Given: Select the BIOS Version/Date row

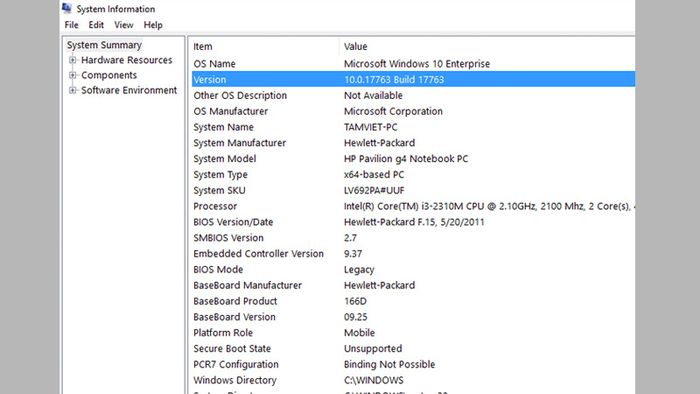Looking at the screenshot, I should point(413,222).
